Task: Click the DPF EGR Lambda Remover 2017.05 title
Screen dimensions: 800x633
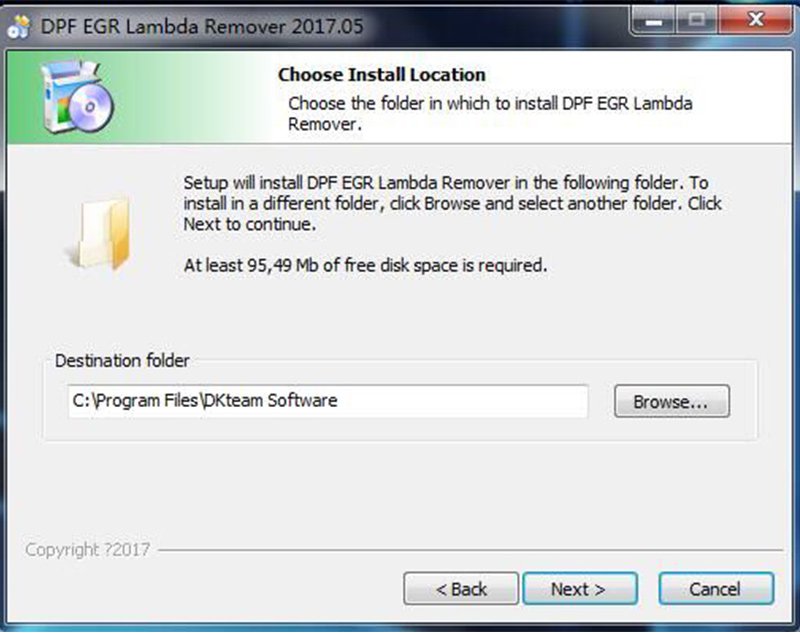Action: tap(202, 27)
